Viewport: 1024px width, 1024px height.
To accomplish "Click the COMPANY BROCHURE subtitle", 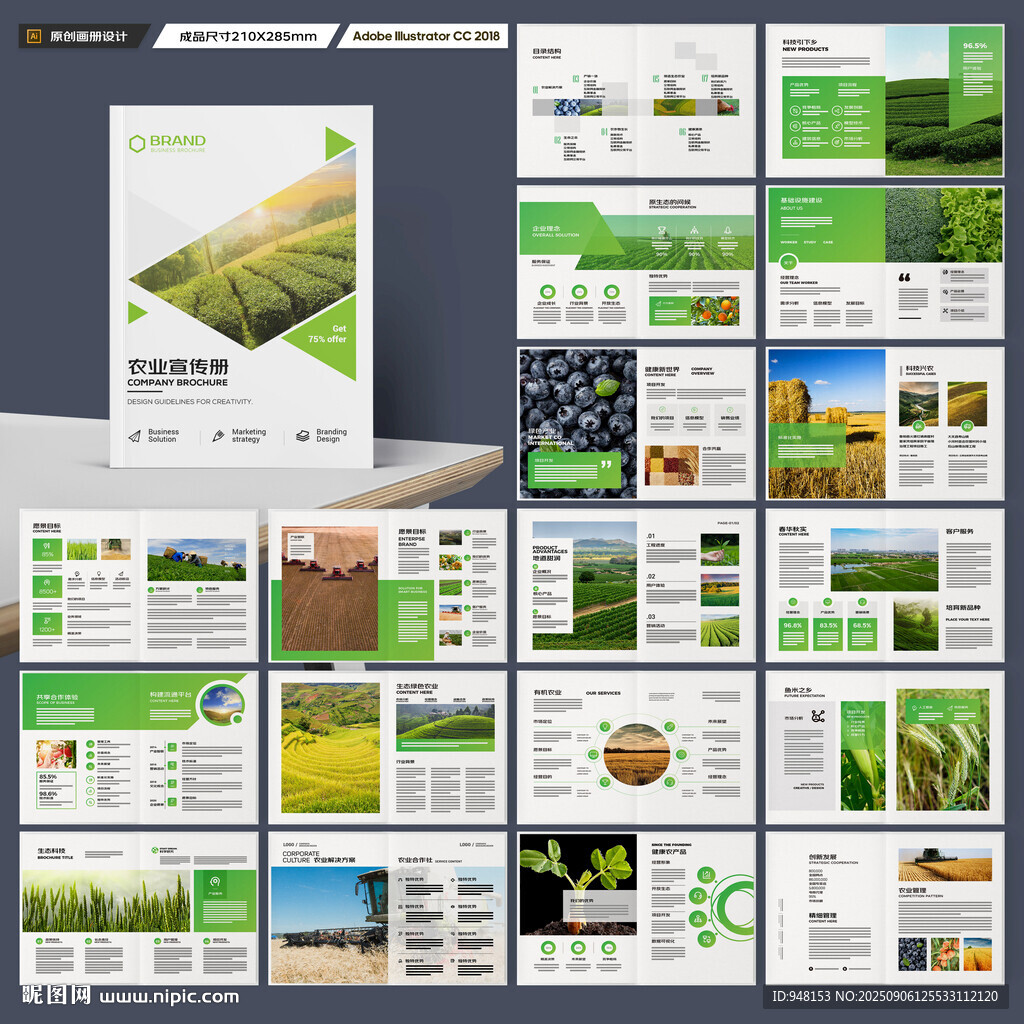I will [178, 383].
